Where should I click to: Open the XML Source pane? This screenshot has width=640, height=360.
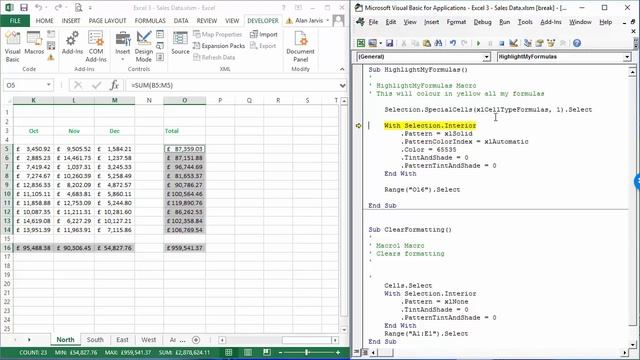(180, 43)
